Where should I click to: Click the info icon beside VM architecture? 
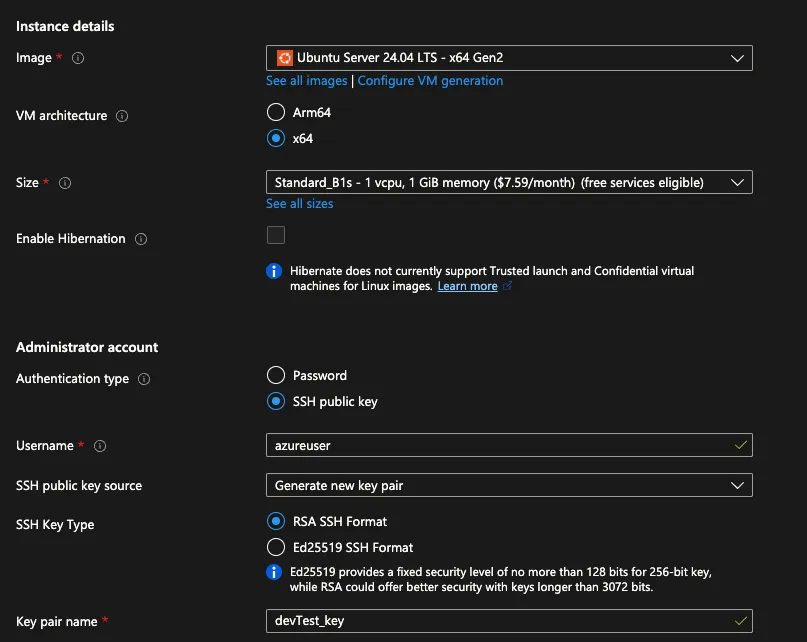pos(122,116)
